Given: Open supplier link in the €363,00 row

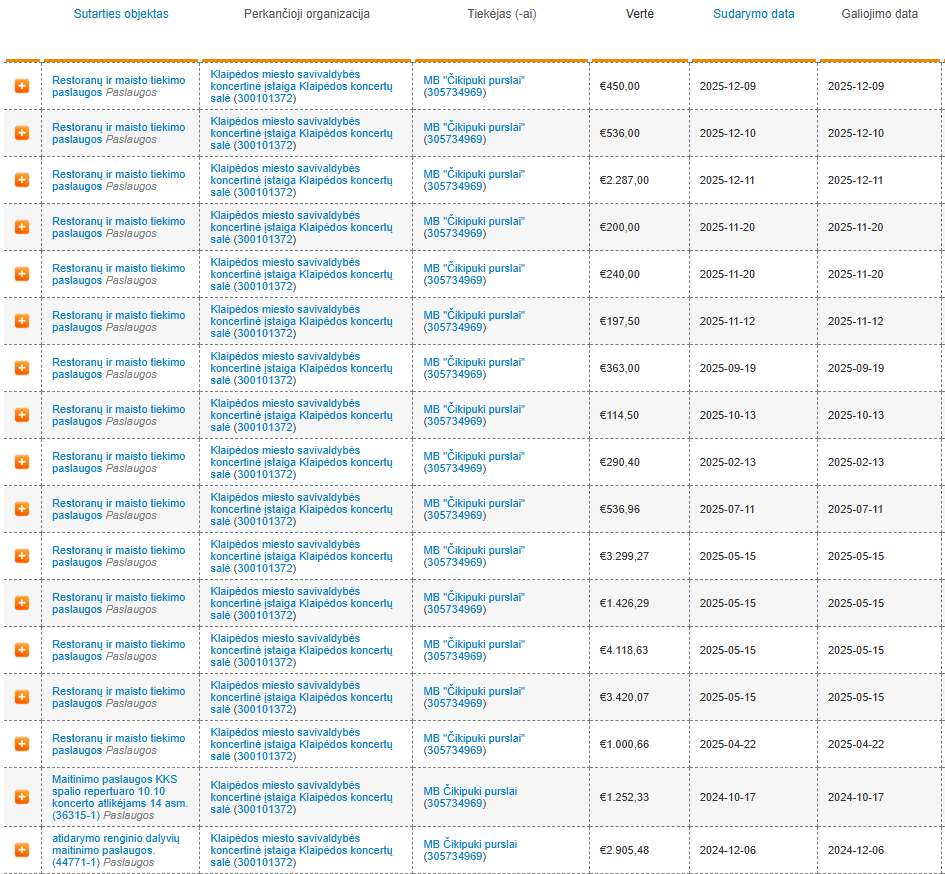Looking at the screenshot, I should tap(473, 362).
